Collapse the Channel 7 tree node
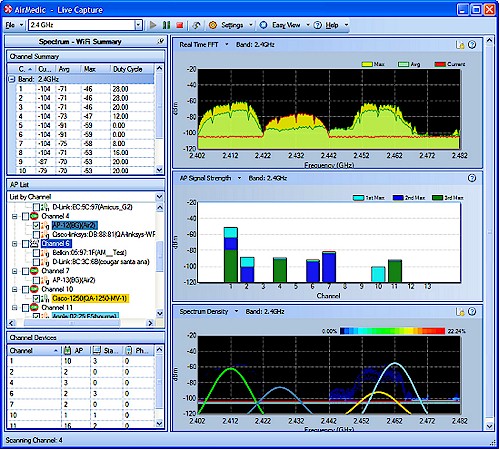Image resolution: width=500 pixels, height=450 pixels. tap(14, 271)
